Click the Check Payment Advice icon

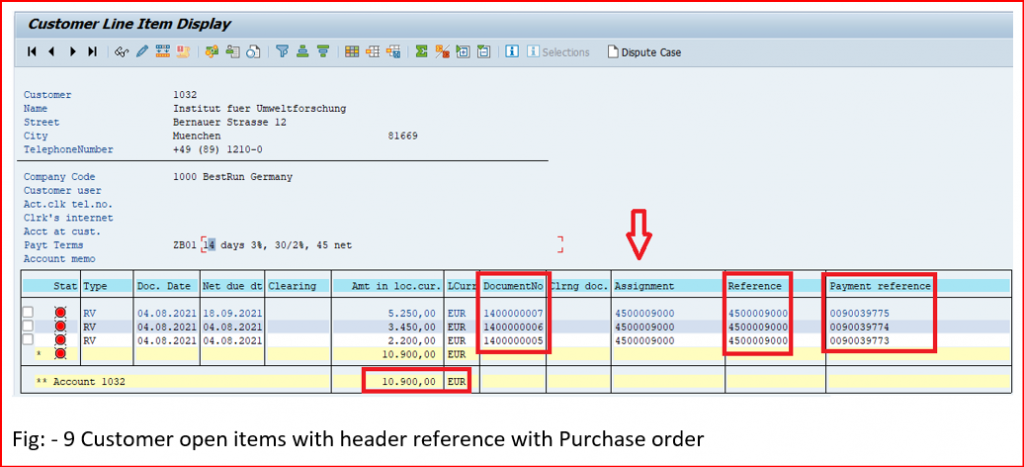183,52
